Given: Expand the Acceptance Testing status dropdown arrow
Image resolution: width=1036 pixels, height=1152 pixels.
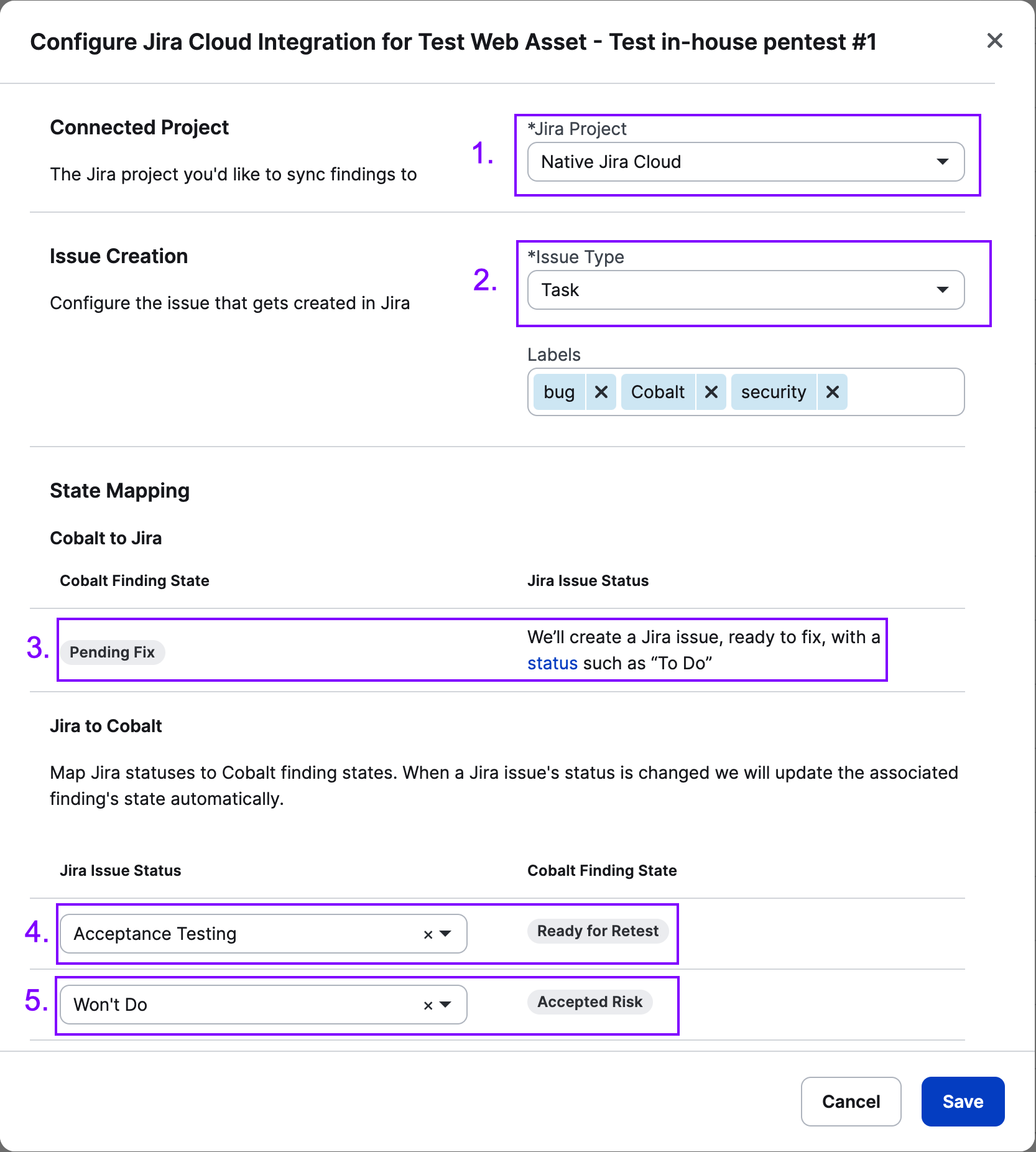Looking at the screenshot, I should point(445,934).
